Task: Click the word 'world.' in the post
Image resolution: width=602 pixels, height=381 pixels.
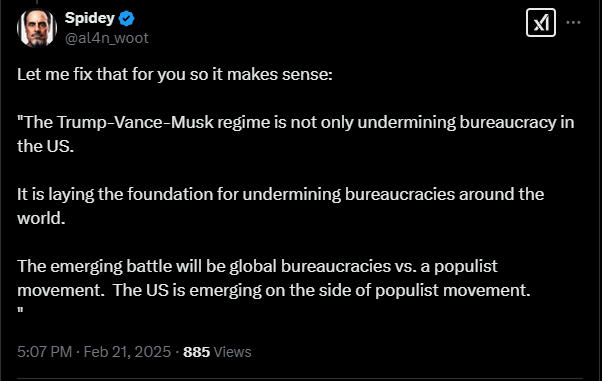Action: 41,218
